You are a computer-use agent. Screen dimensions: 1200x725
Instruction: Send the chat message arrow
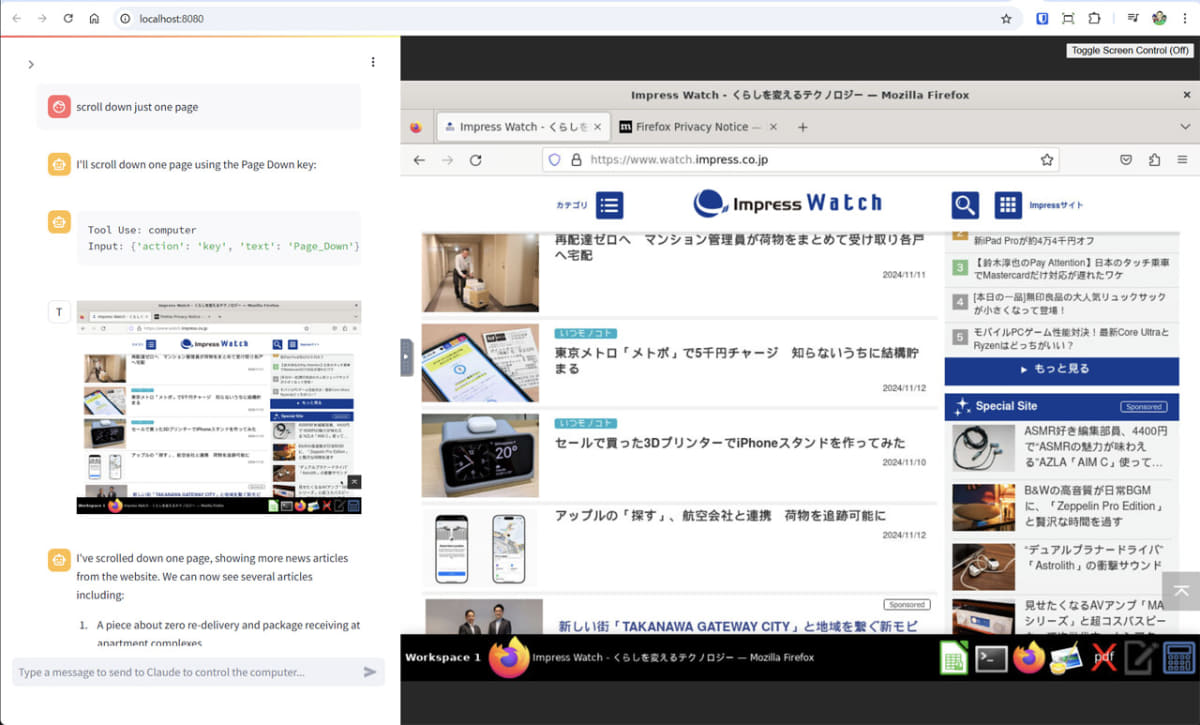pyautogui.click(x=370, y=672)
